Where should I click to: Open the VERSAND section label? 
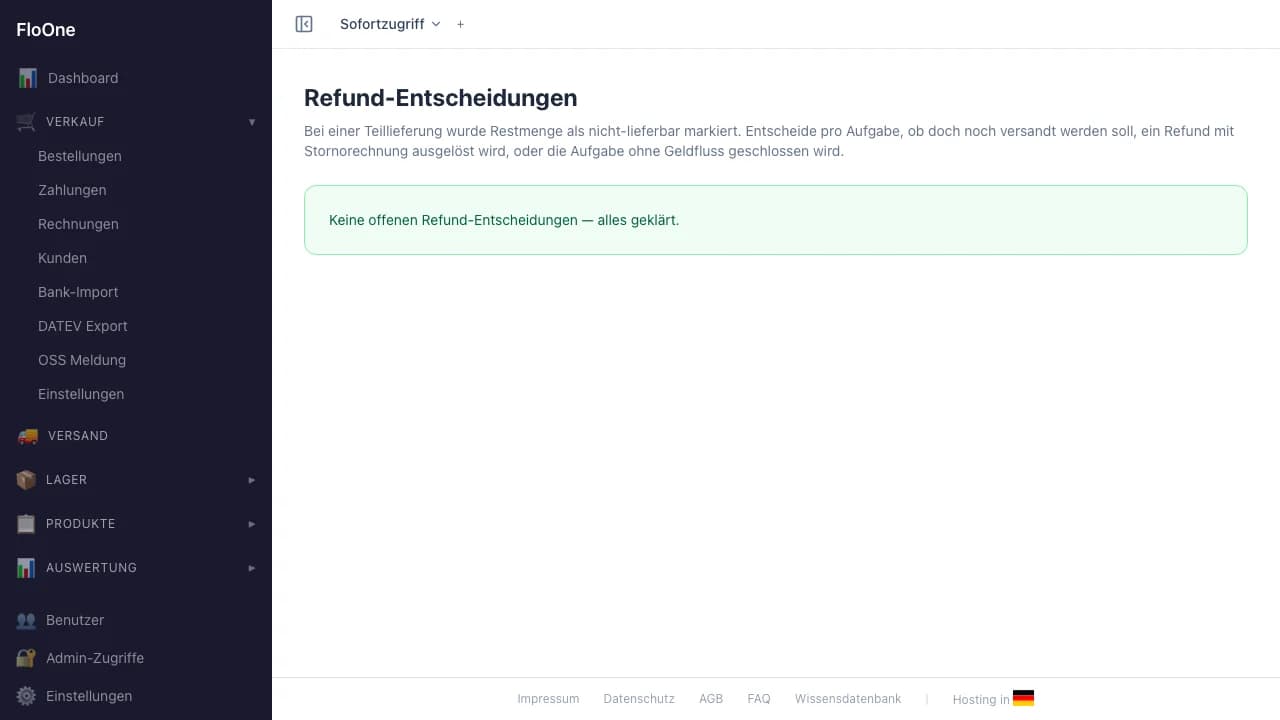[78, 436]
